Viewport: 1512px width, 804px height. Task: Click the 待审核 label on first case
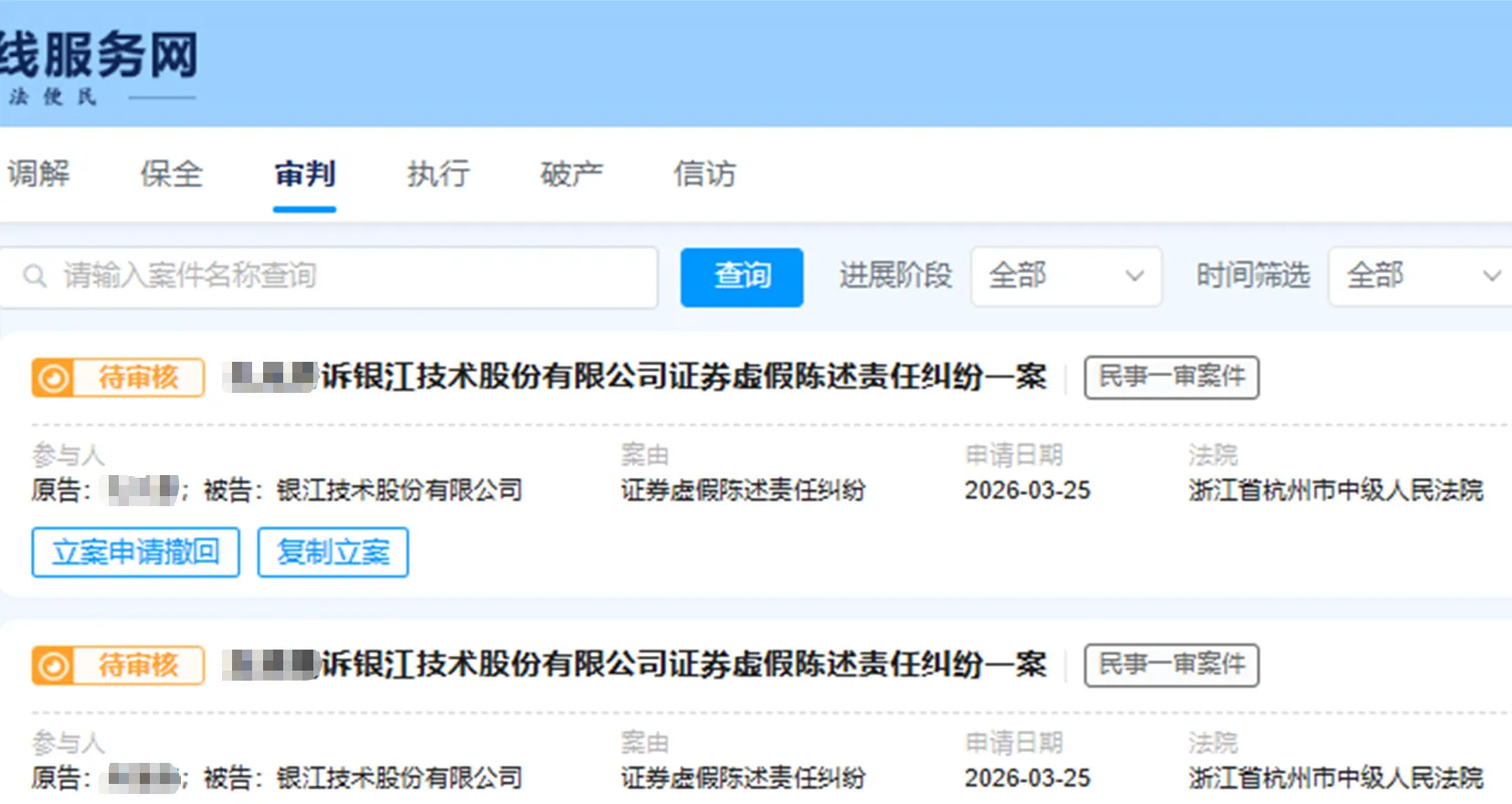click(x=139, y=377)
